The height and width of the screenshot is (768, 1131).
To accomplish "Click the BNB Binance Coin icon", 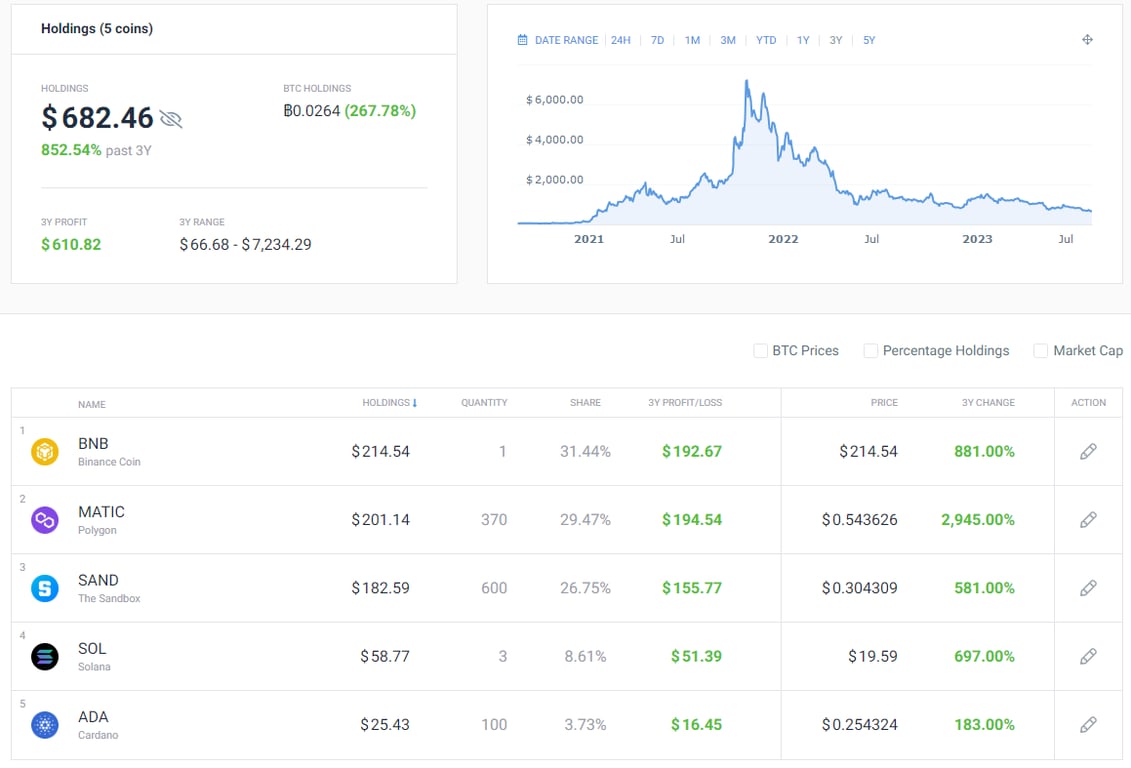I will pyautogui.click(x=45, y=451).
